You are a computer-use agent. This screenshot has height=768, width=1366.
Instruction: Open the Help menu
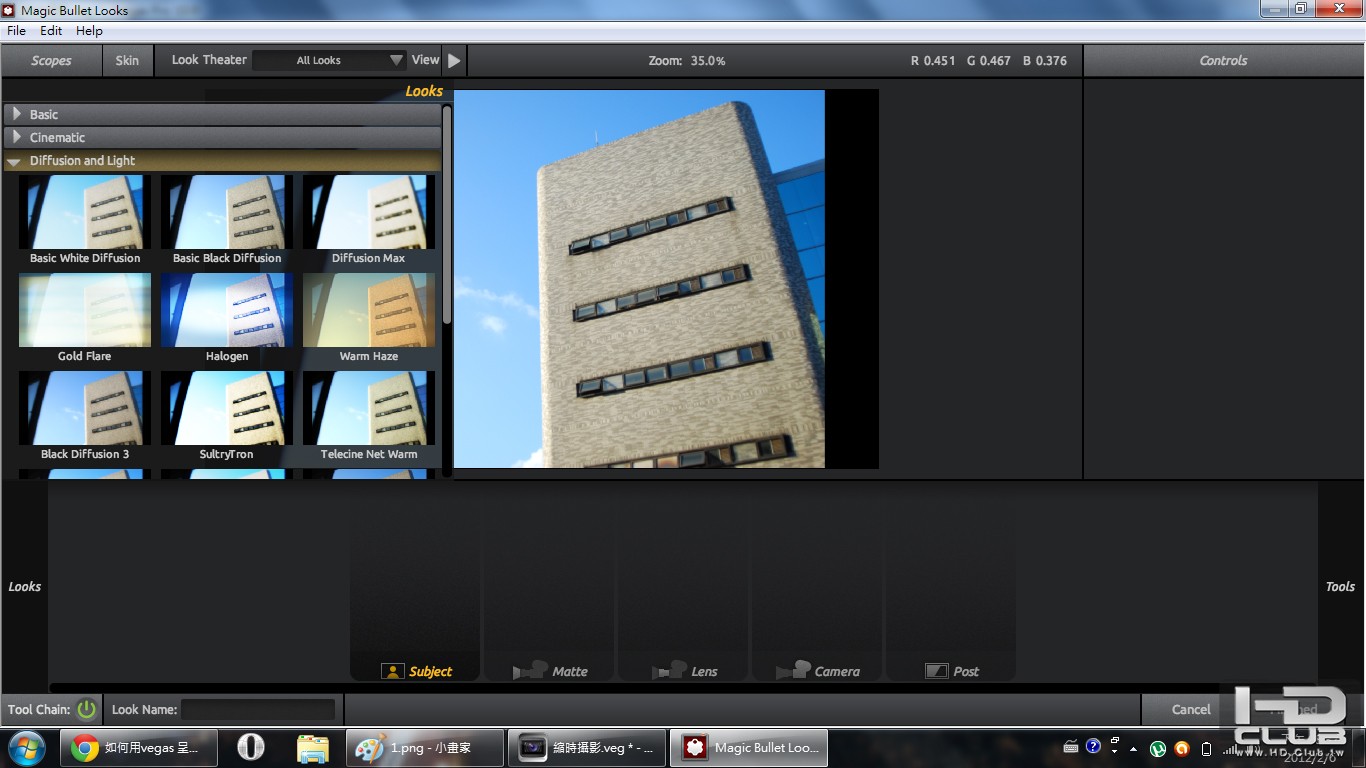point(89,31)
